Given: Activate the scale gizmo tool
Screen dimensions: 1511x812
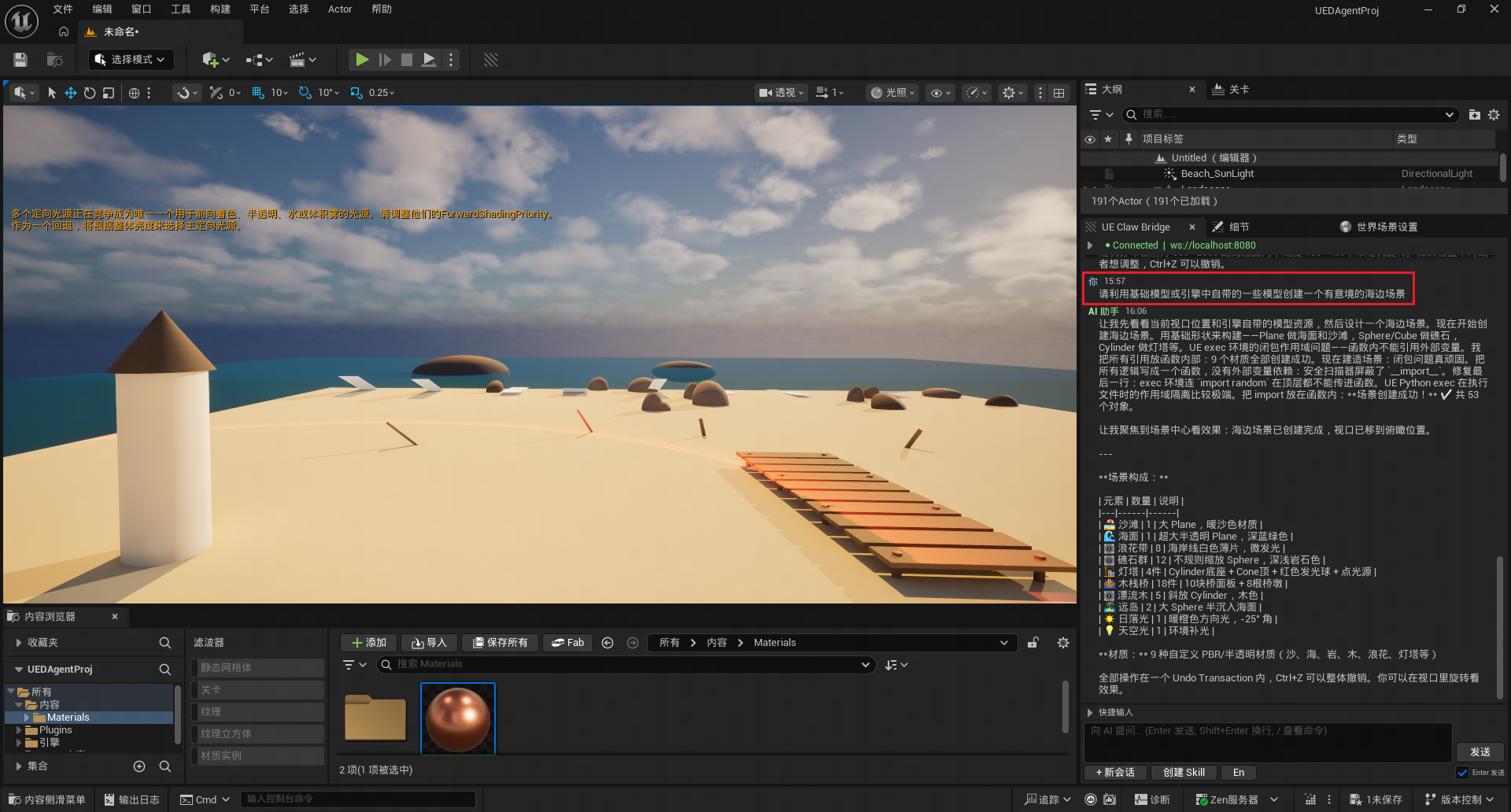Looking at the screenshot, I should pos(109,93).
